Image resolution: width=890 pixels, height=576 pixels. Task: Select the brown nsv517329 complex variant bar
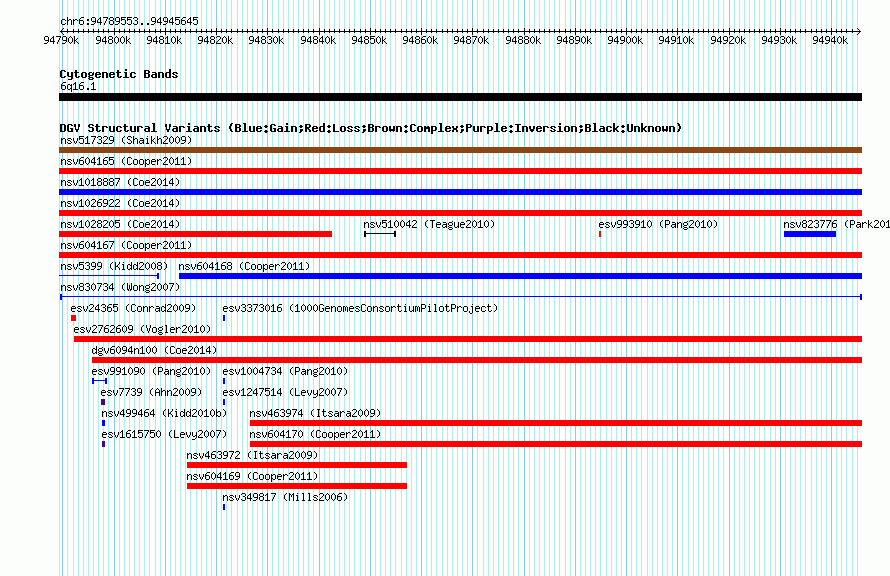(x=460, y=150)
